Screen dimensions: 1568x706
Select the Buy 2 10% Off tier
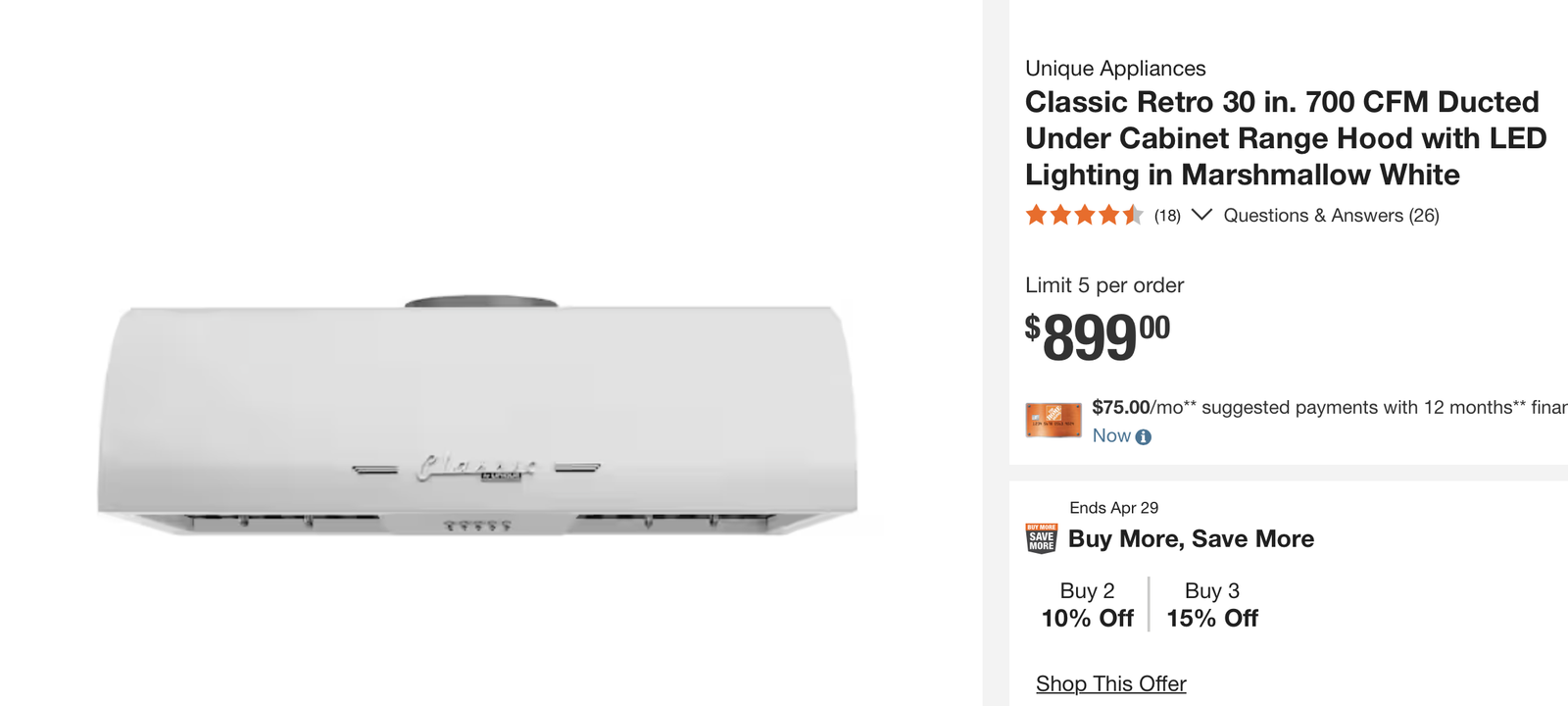coord(1087,604)
